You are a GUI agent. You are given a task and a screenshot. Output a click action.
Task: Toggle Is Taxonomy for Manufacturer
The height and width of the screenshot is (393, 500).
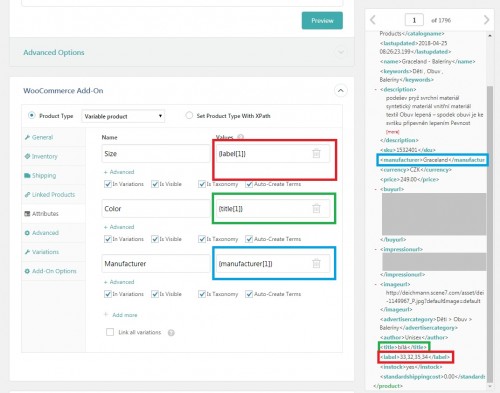pyautogui.click(x=202, y=294)
